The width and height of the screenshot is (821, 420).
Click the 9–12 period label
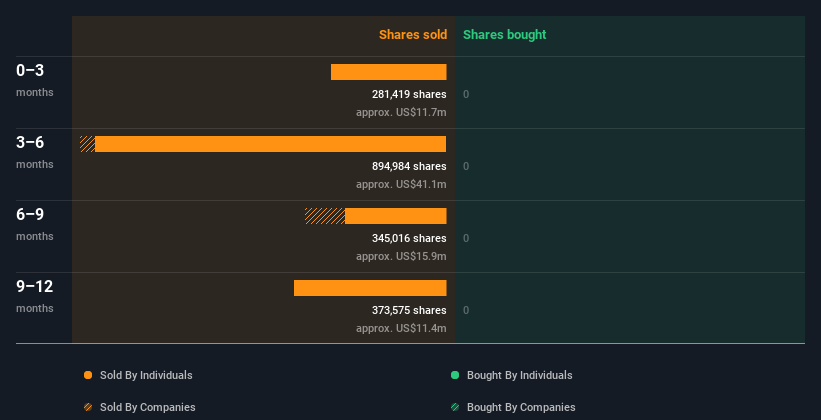pos(35,286)
